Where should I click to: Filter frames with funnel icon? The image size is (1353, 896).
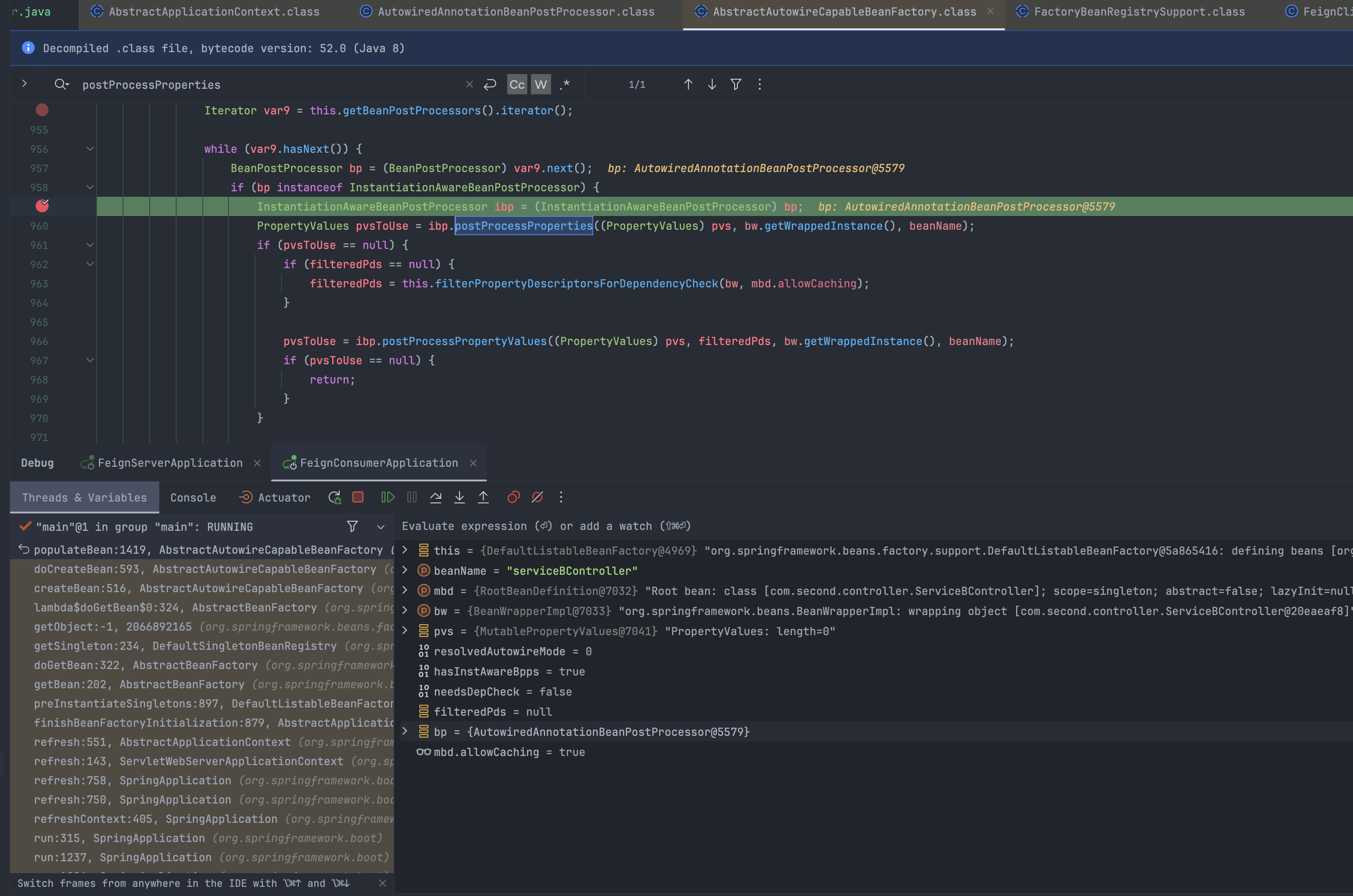(353, 526)
